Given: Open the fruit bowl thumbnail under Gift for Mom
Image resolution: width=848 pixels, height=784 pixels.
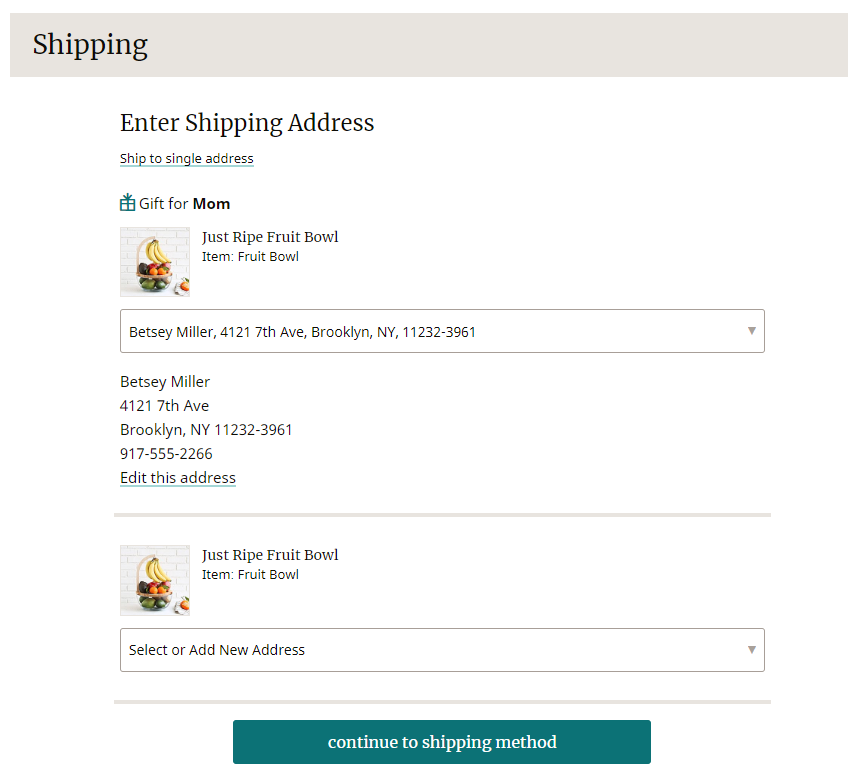Looking at the screenshot, I should 155,262.
